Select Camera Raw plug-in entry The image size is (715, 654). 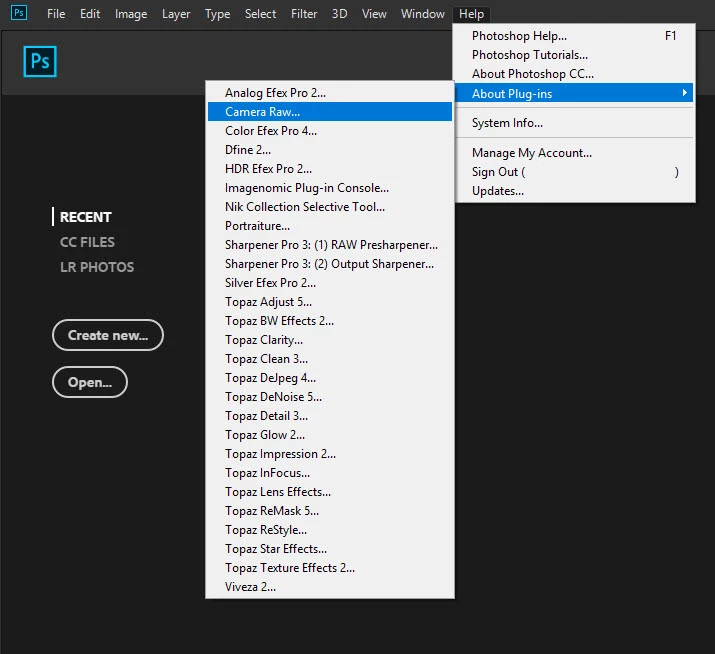click(x=330, y=112)
